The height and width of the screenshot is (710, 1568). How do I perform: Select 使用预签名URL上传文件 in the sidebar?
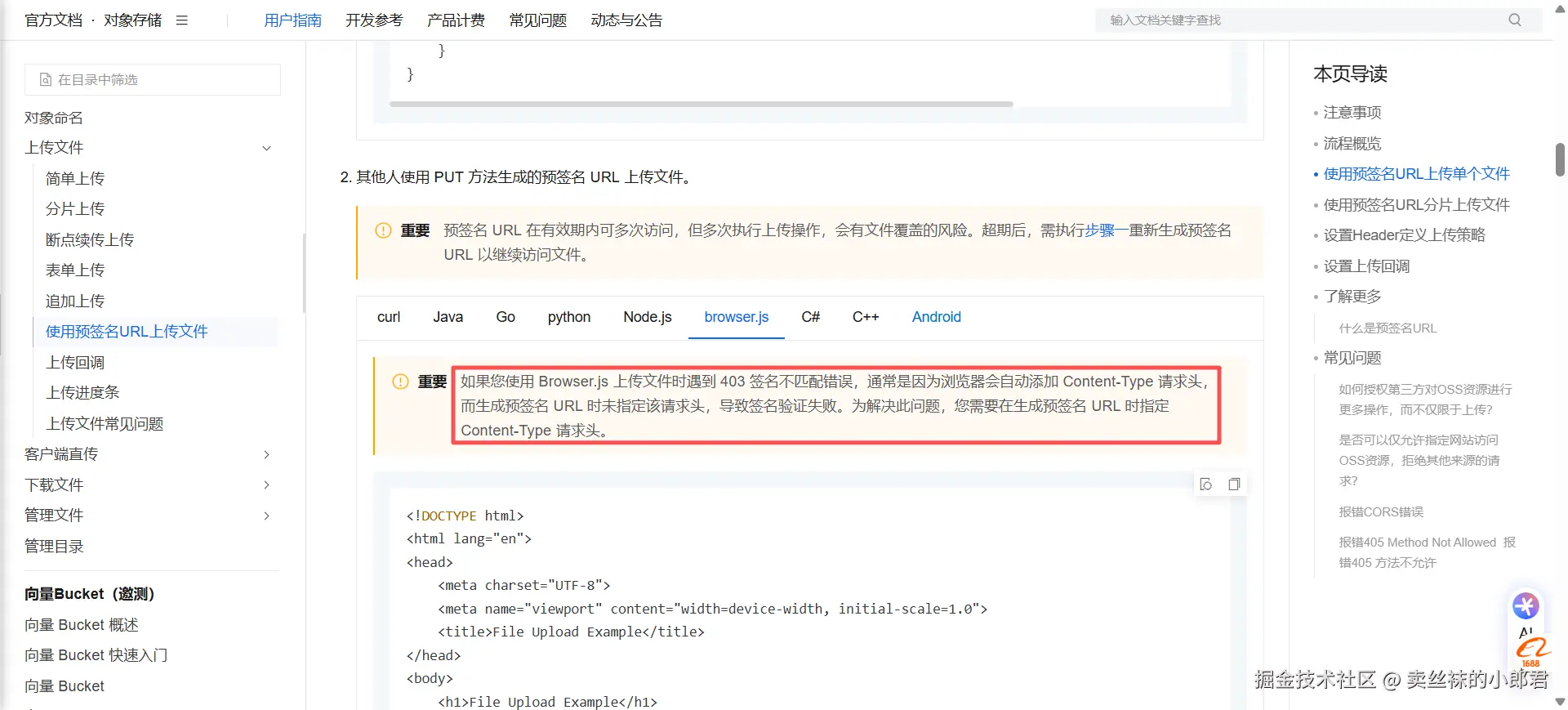tap(127, 332)
